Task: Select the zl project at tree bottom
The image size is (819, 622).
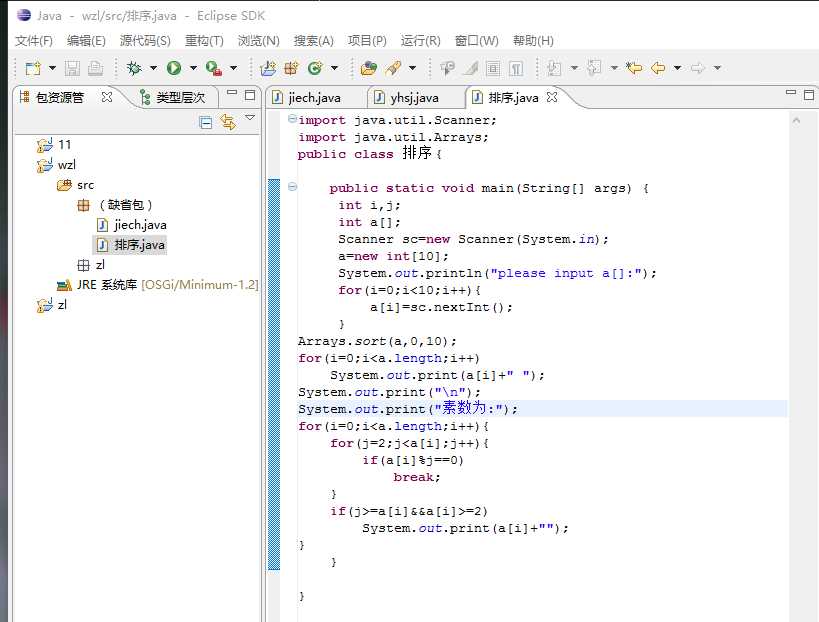Action: coord(52,305)
